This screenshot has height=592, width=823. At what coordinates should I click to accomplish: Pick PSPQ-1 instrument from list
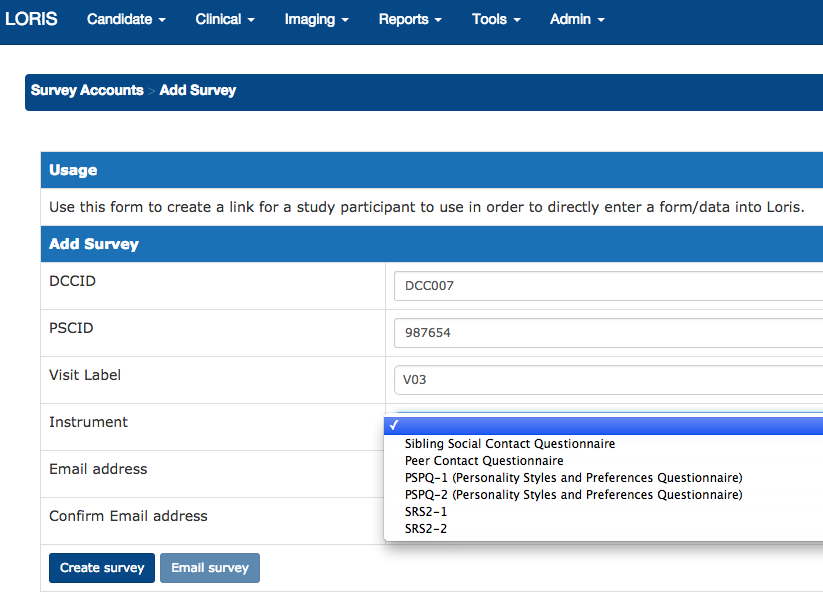pos(573,478)
